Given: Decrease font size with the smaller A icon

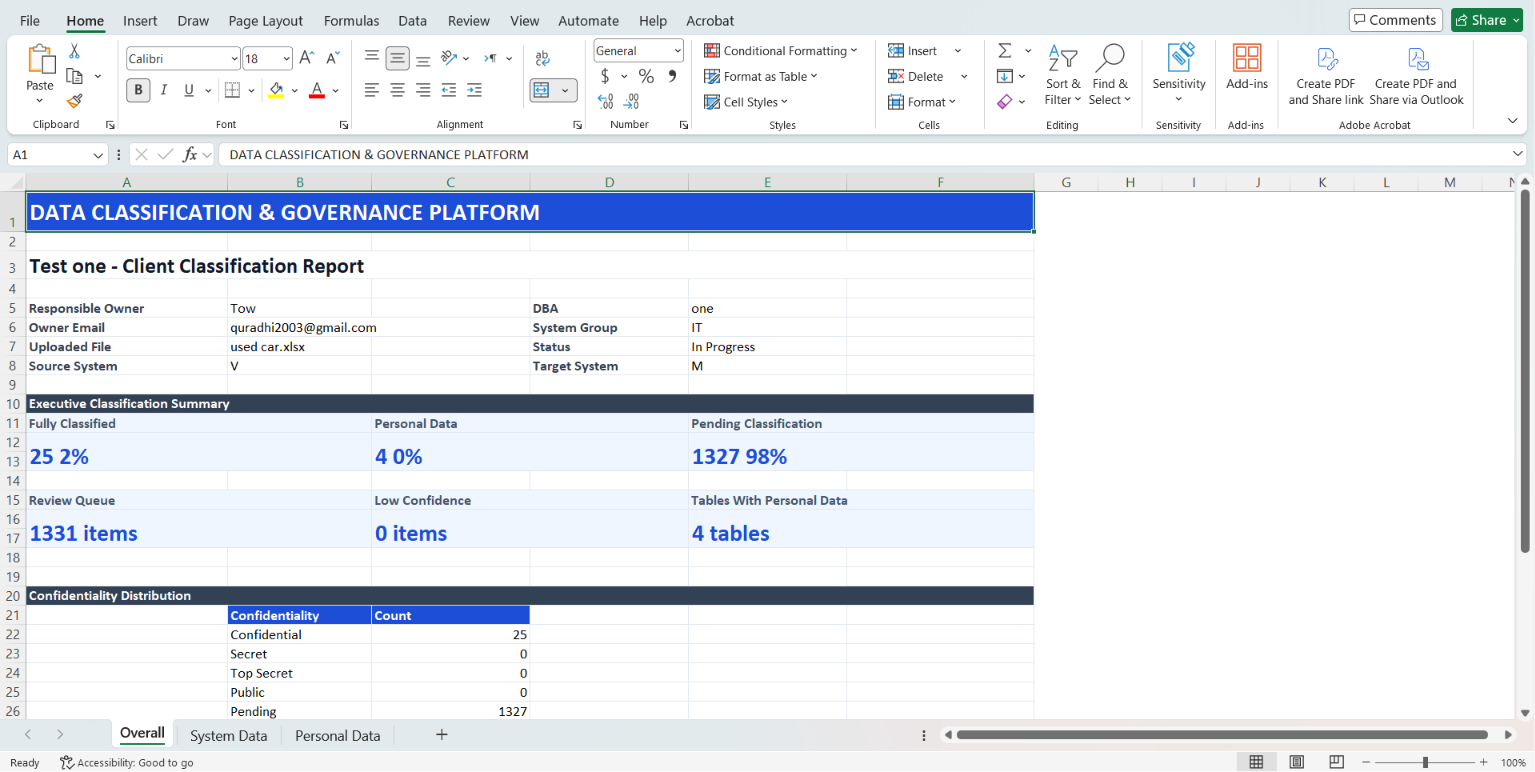Looking at the screenshot, I should 333,58.
